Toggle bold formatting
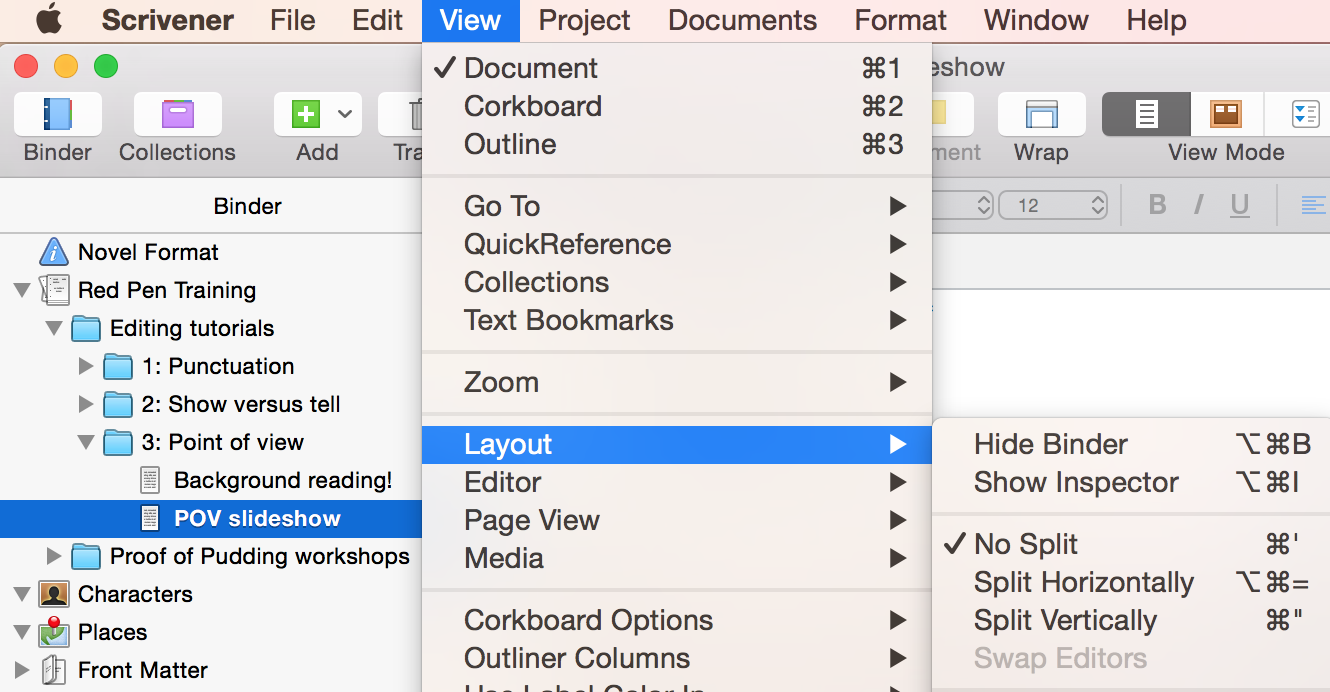 1157,205
